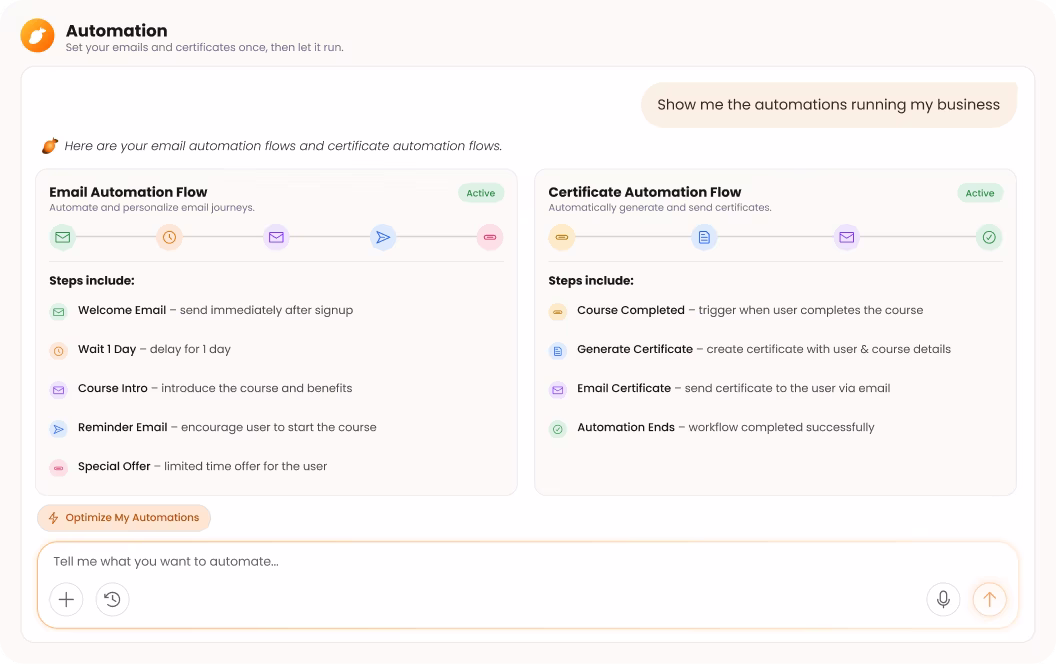
Task: Select the orange clock wait step icon
Action: click(x=169, y=237)
